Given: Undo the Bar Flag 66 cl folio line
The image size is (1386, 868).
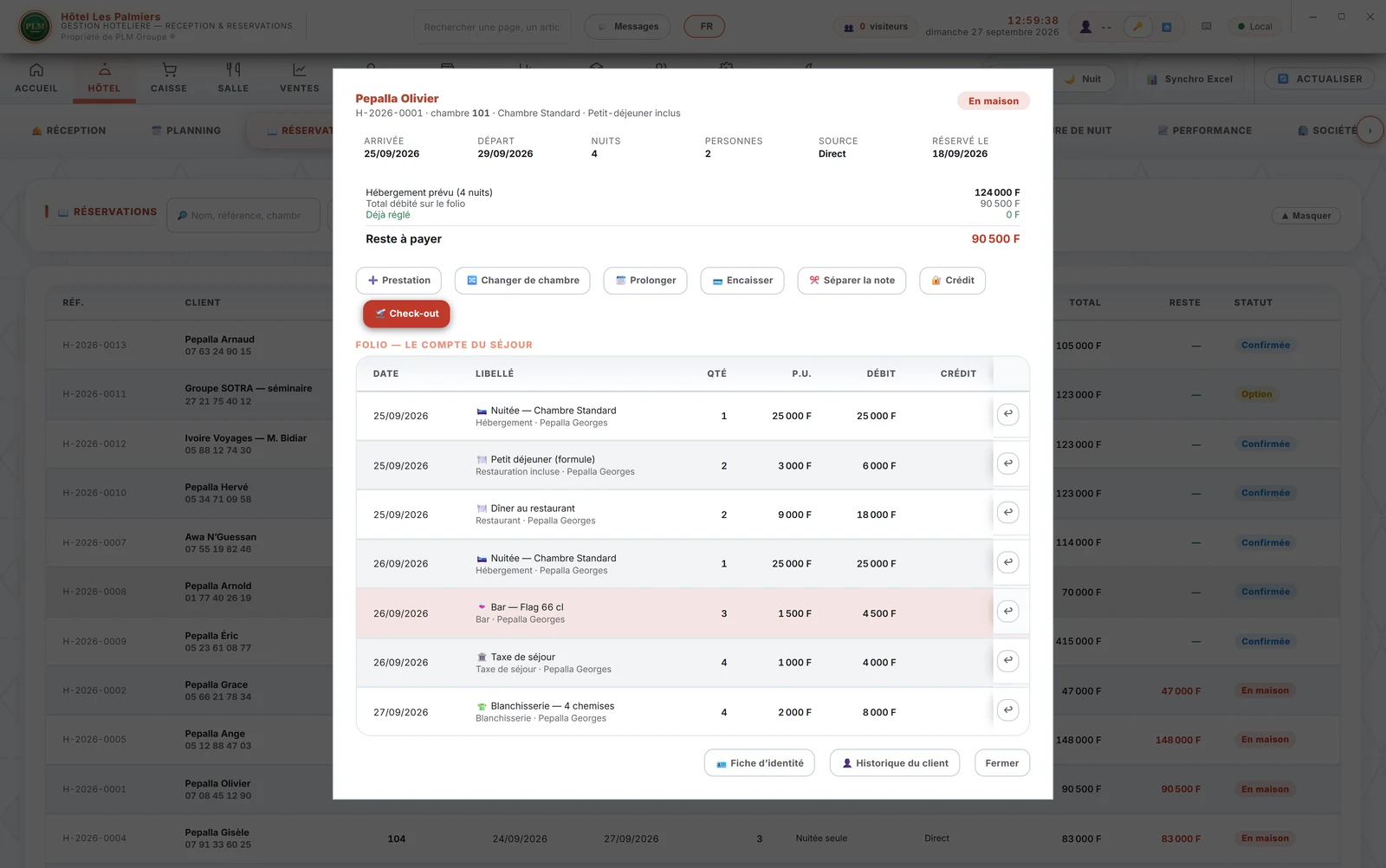Looking at the screenshot, I should pos(1007,612).
